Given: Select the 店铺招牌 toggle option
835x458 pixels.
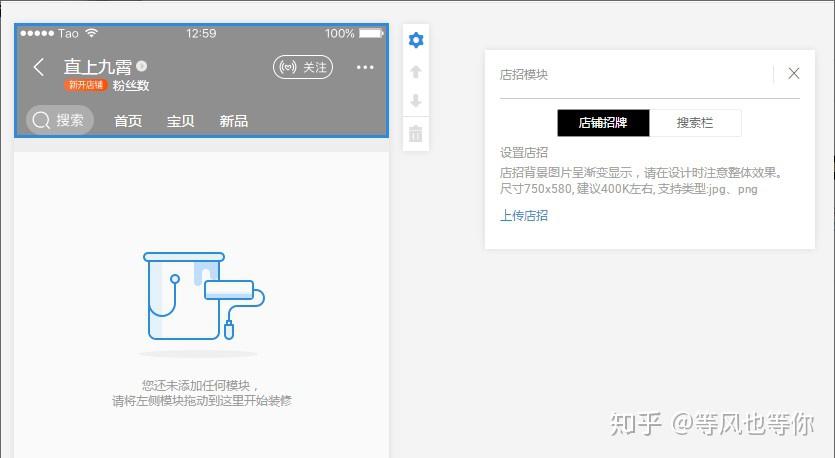Looking at the screenshot, I should click(603, 123).
